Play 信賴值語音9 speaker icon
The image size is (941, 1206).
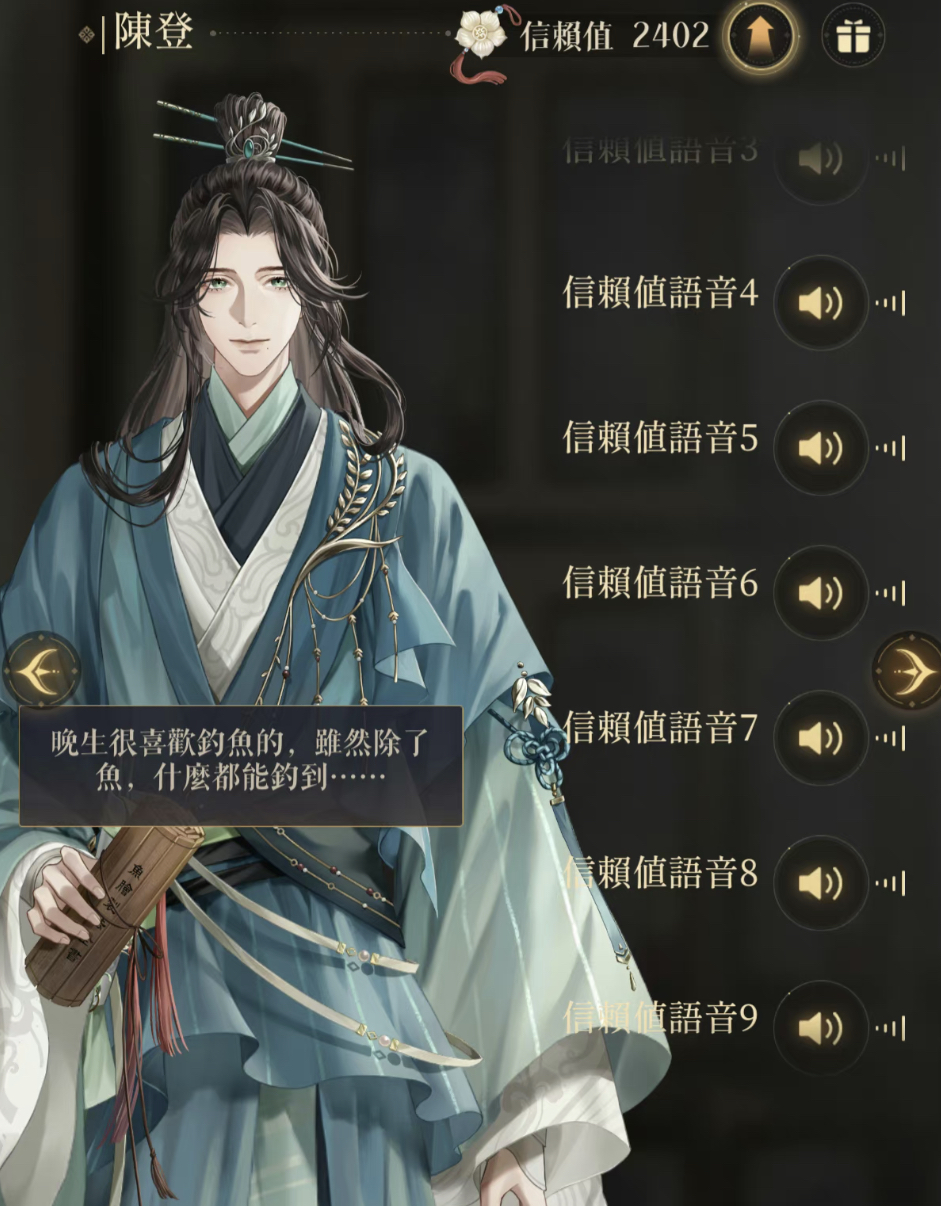tap(821, 1028)
